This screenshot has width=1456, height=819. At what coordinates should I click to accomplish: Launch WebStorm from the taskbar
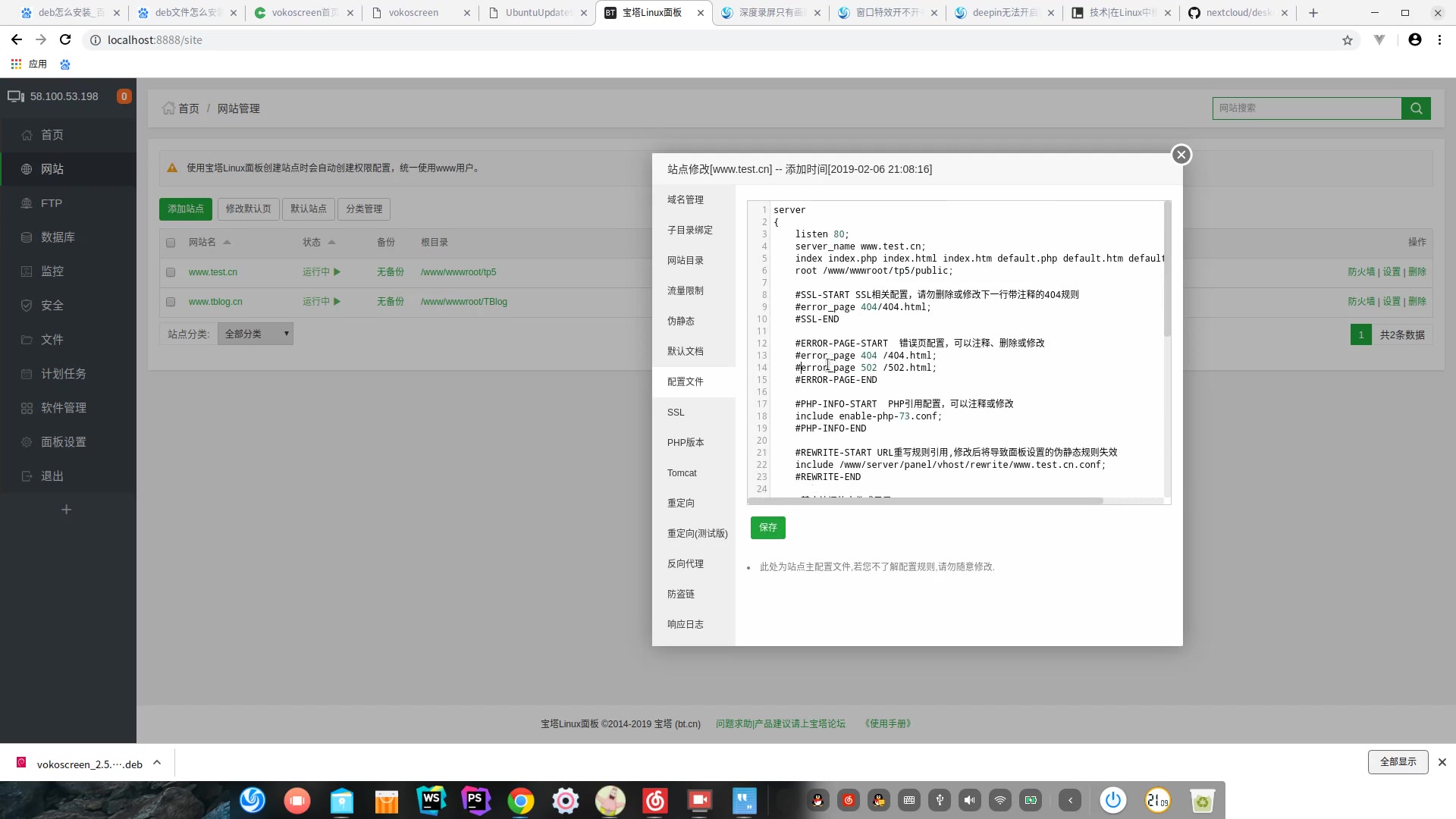pyautogui.click(x=431, y=800)
